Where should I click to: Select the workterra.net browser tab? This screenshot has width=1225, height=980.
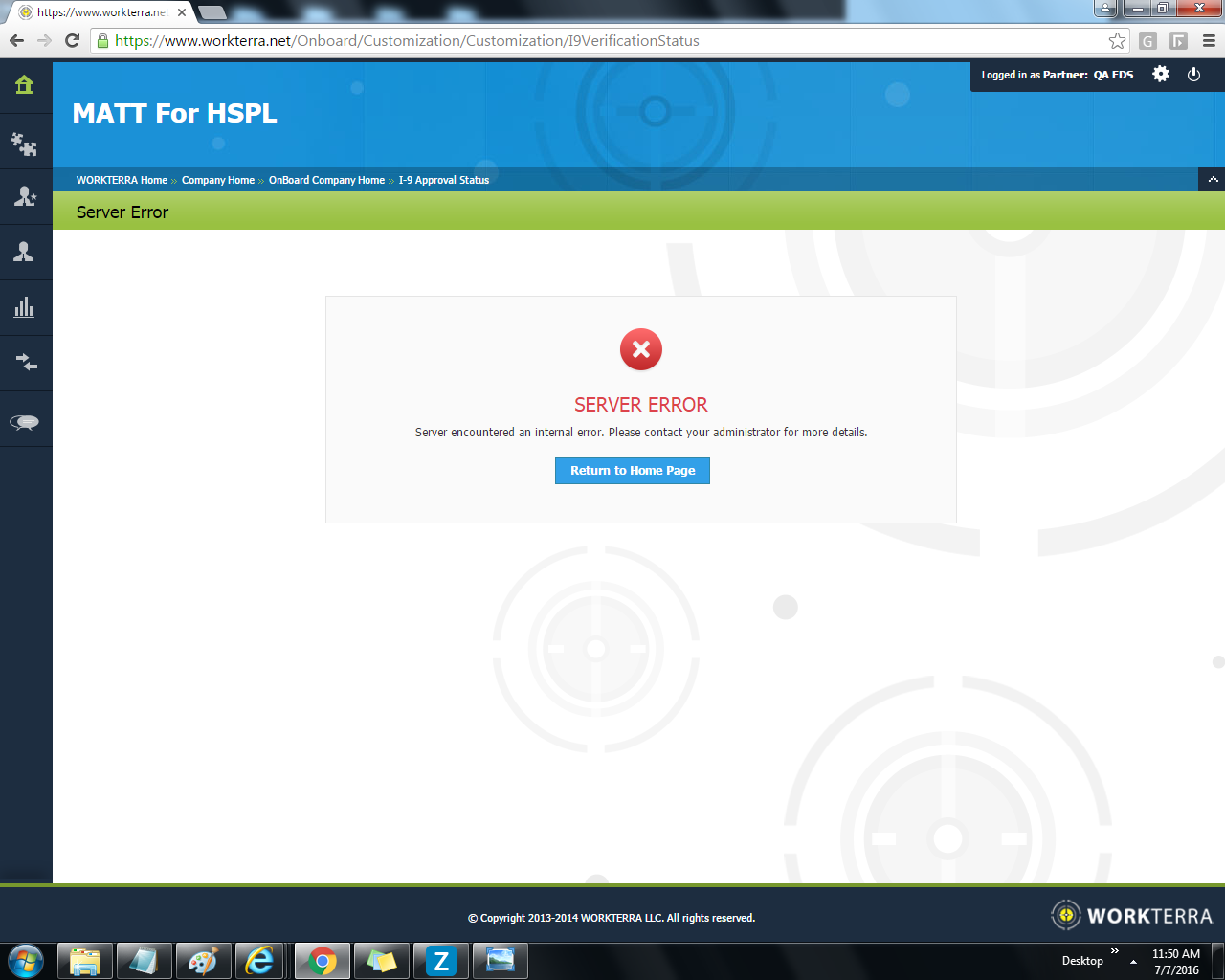(100, 12)
